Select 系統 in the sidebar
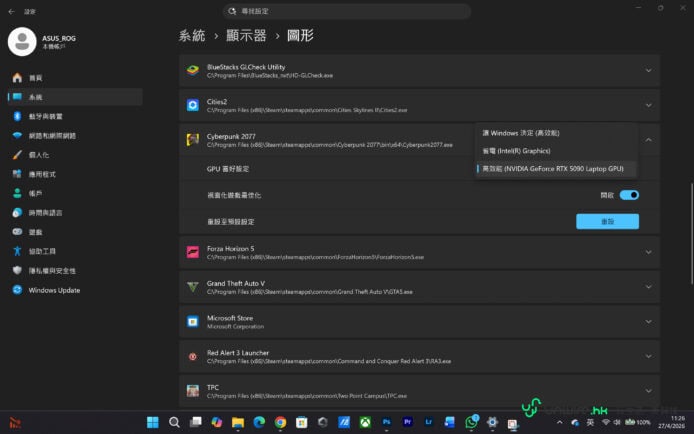Screen dimensions: 694x434 tap(75, 97)
